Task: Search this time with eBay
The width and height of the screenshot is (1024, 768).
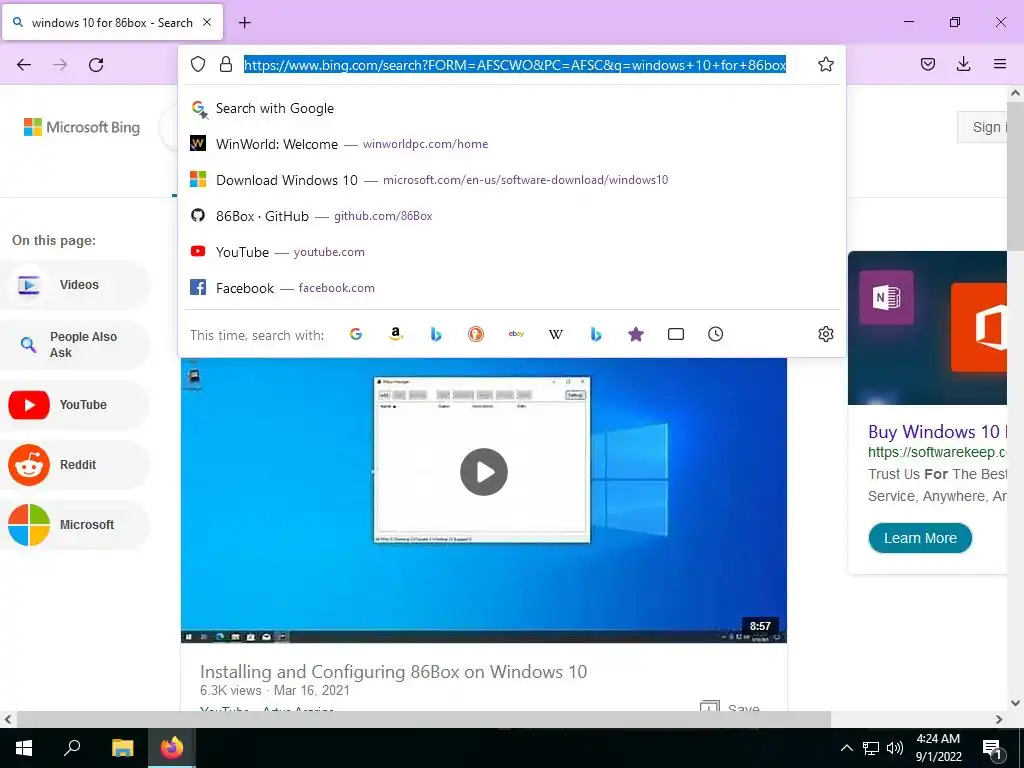Action: (516, 334)
